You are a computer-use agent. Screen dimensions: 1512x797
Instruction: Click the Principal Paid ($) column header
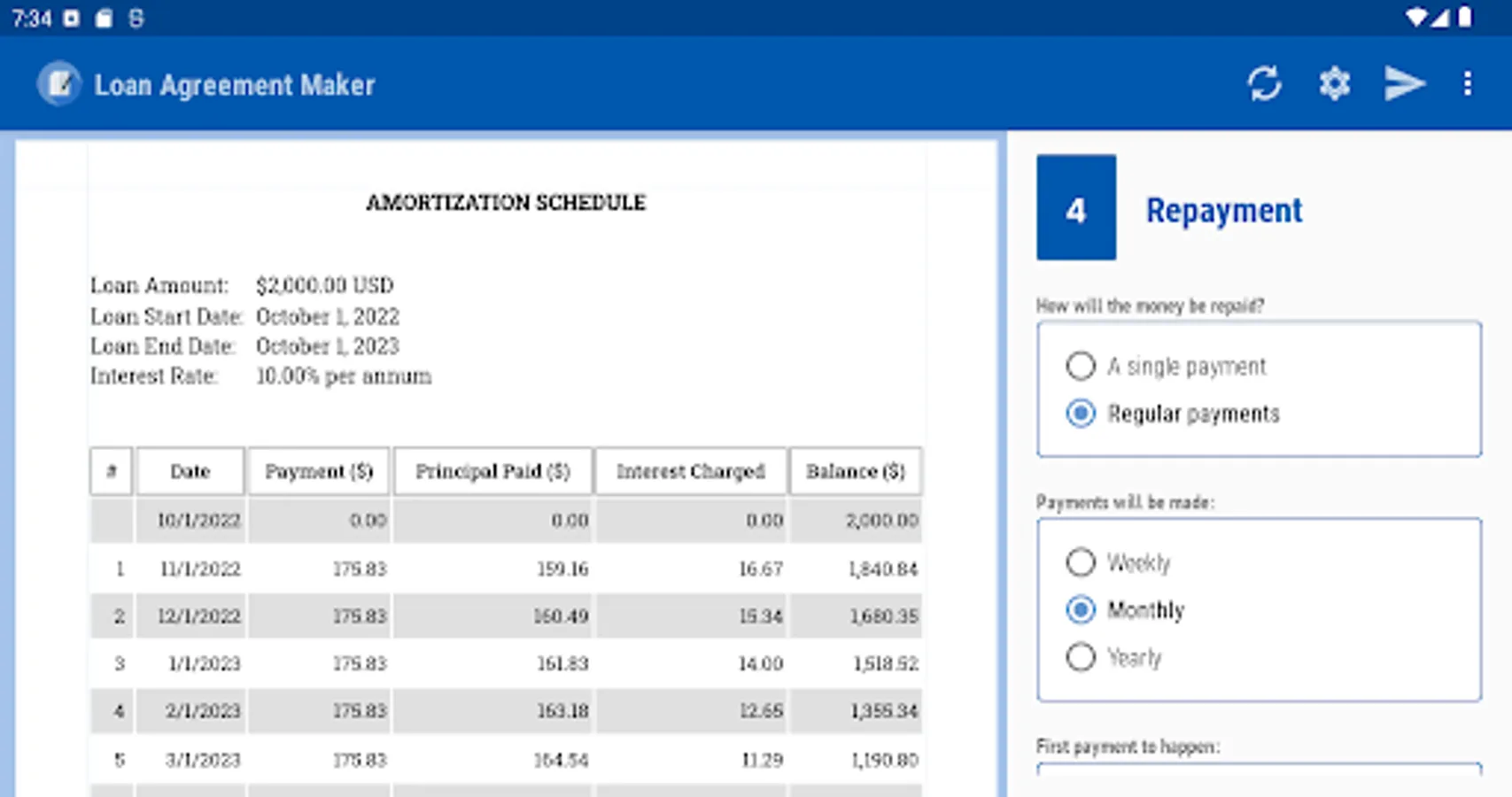[492, 471]
